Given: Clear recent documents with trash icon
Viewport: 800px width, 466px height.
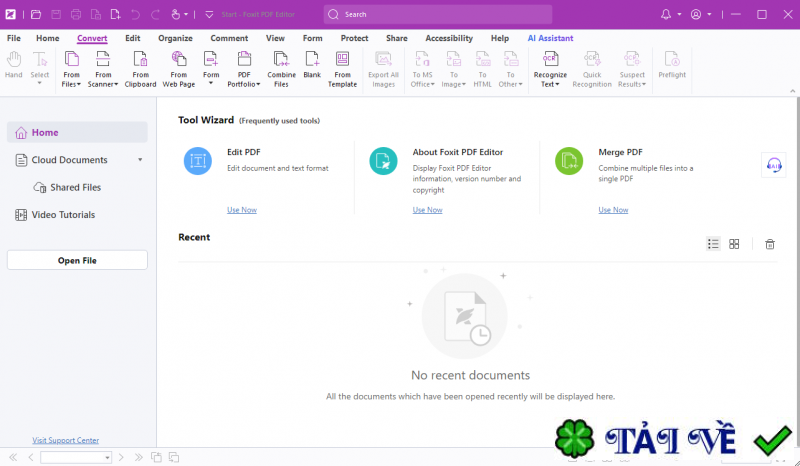Looking at the screenshot, I should tap(770, 244).
